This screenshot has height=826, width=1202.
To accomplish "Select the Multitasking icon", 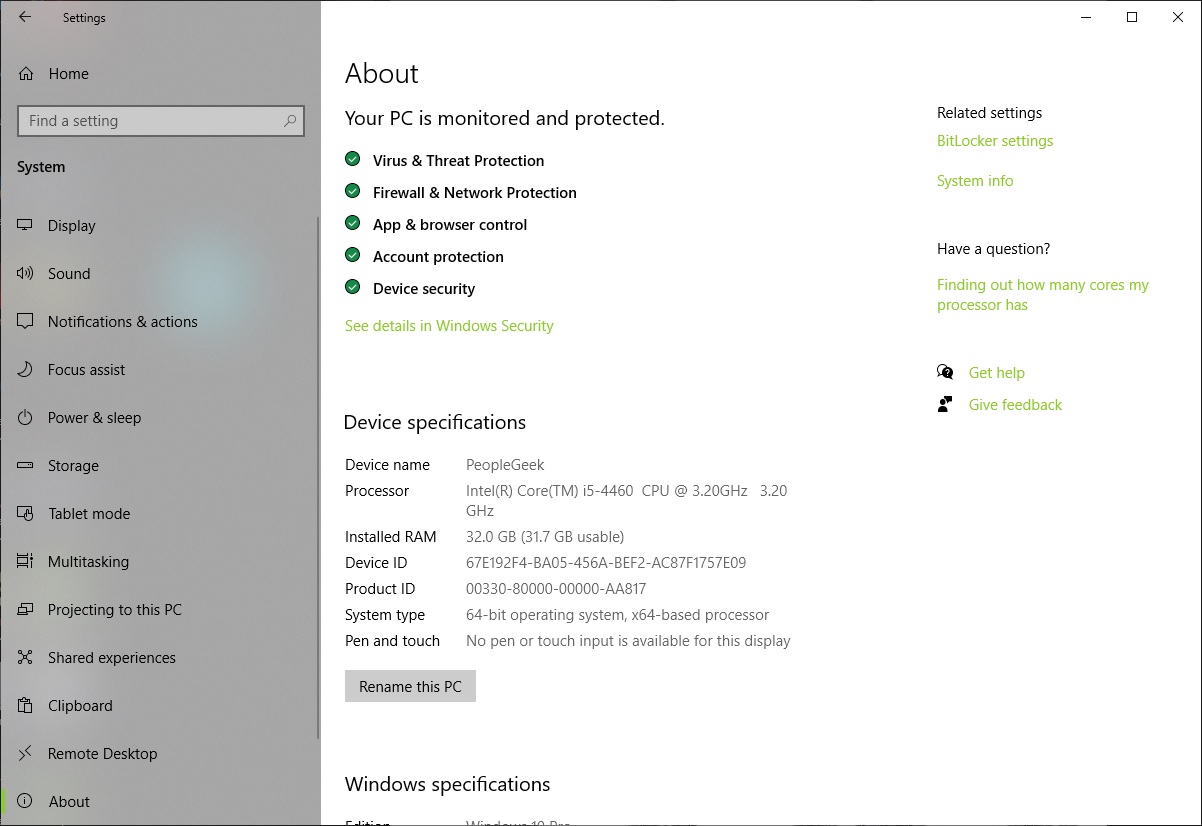I will 26,562.
